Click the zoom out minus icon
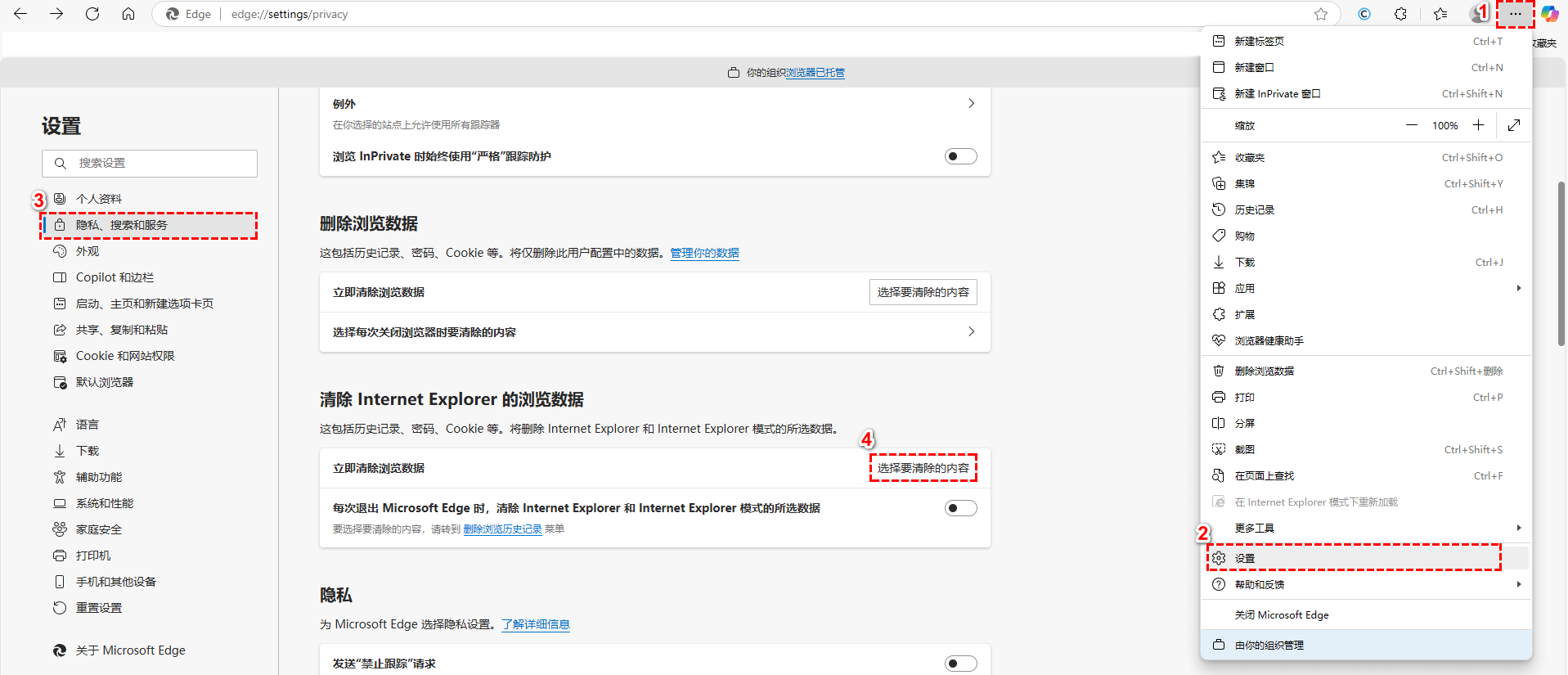This screenshot has height=675, width=1568. pyautogui.click(x=1411, y=125)
